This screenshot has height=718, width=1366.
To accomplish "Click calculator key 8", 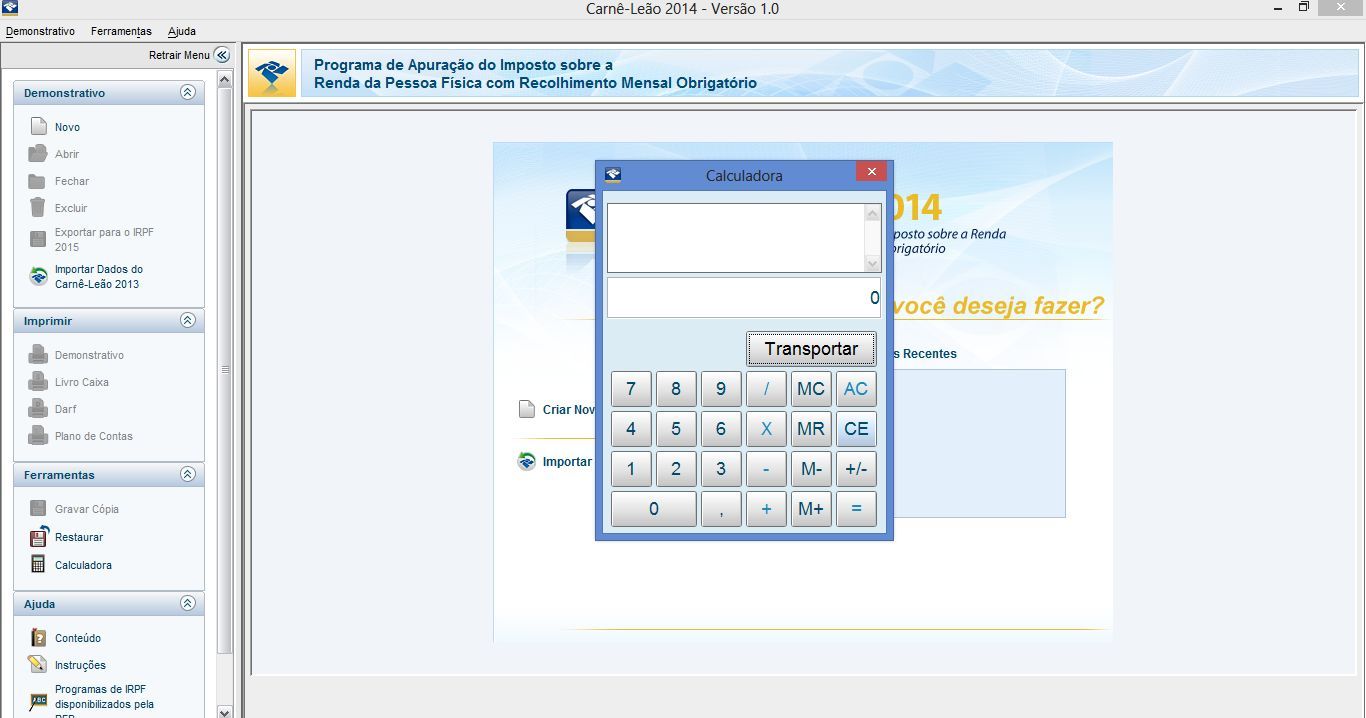I will (676, 389).
